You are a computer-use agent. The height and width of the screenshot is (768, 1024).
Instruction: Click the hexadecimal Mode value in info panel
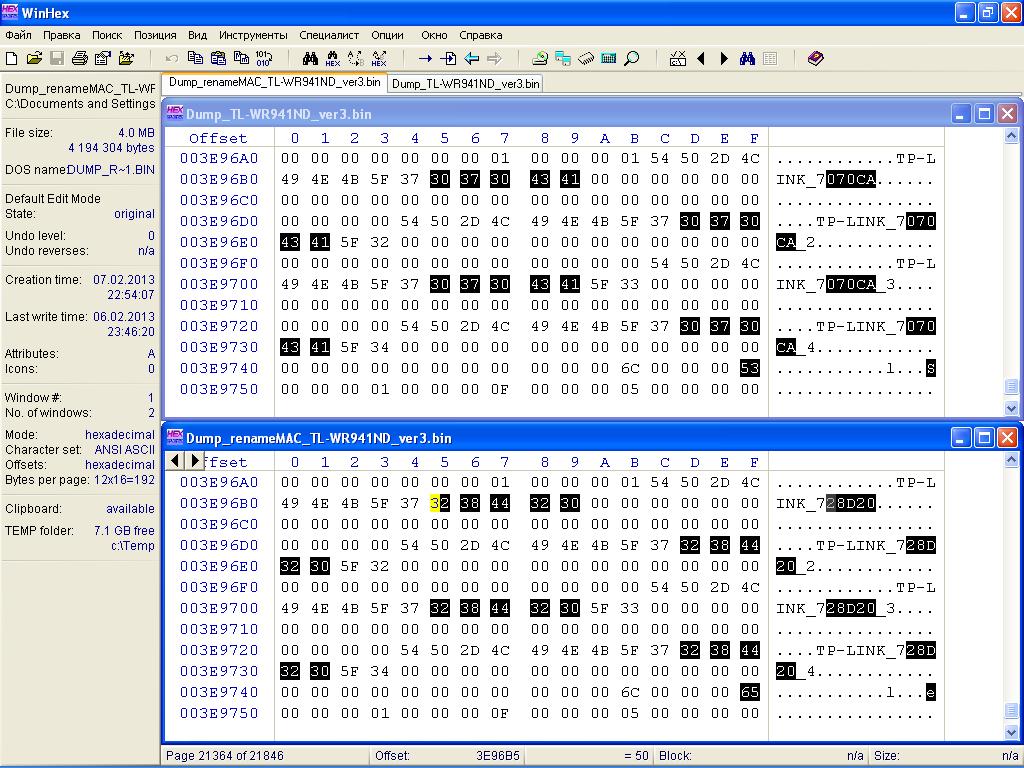[x=120, y=435]
